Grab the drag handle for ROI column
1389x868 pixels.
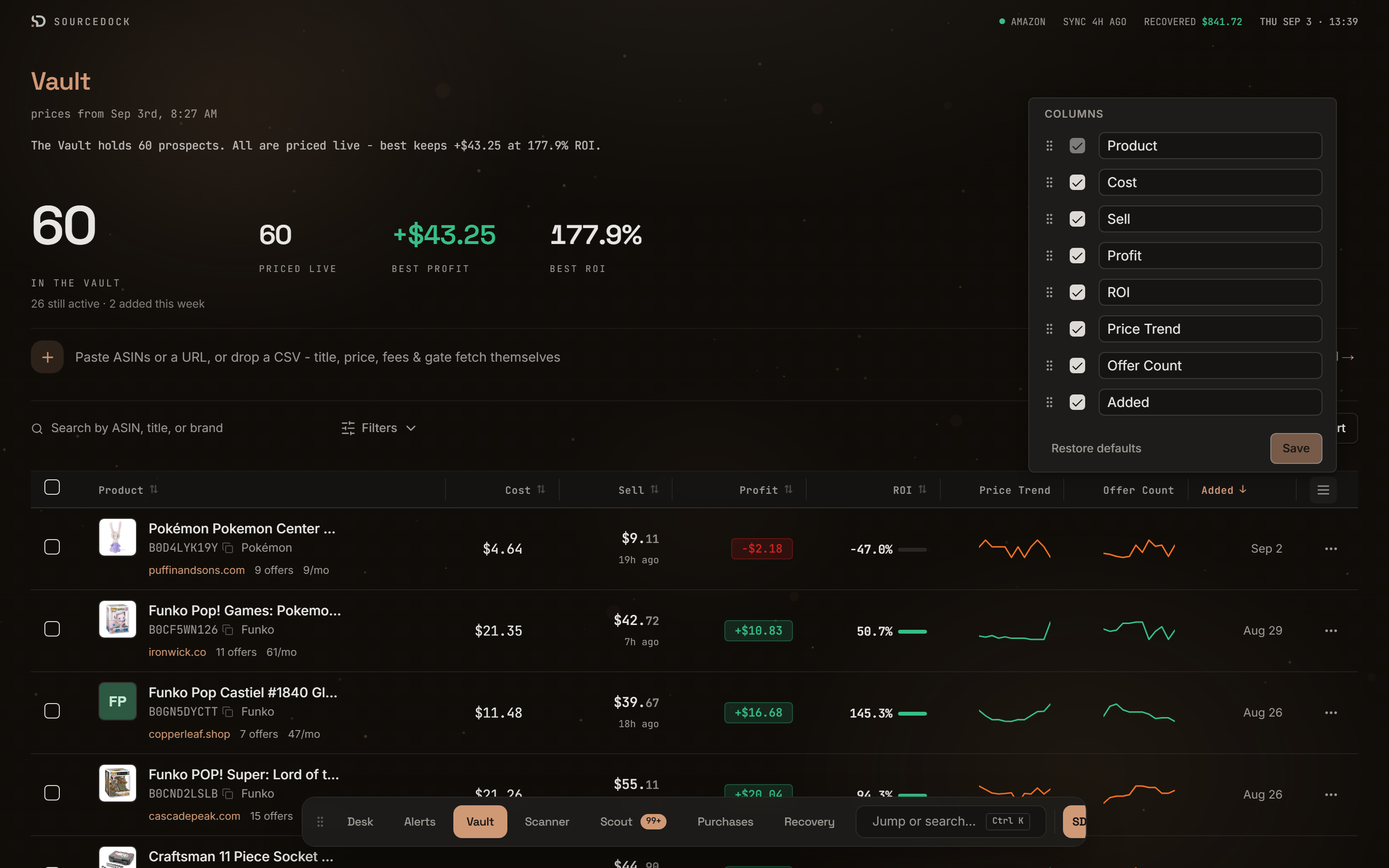coord(1049,293)
